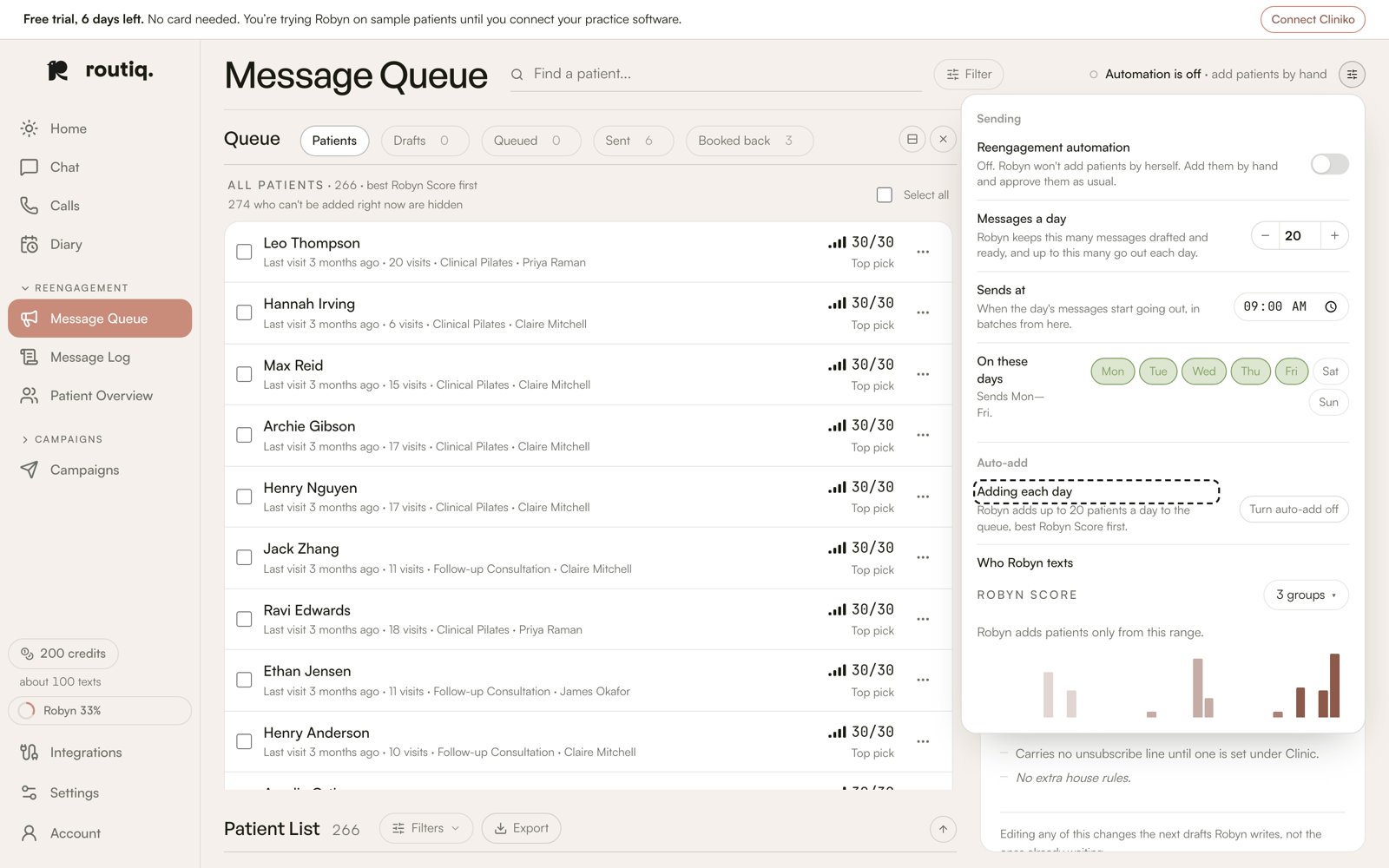Open Settings from the sidebar
This screenshot has height=868, width=1389.
[x=100, y=792]
